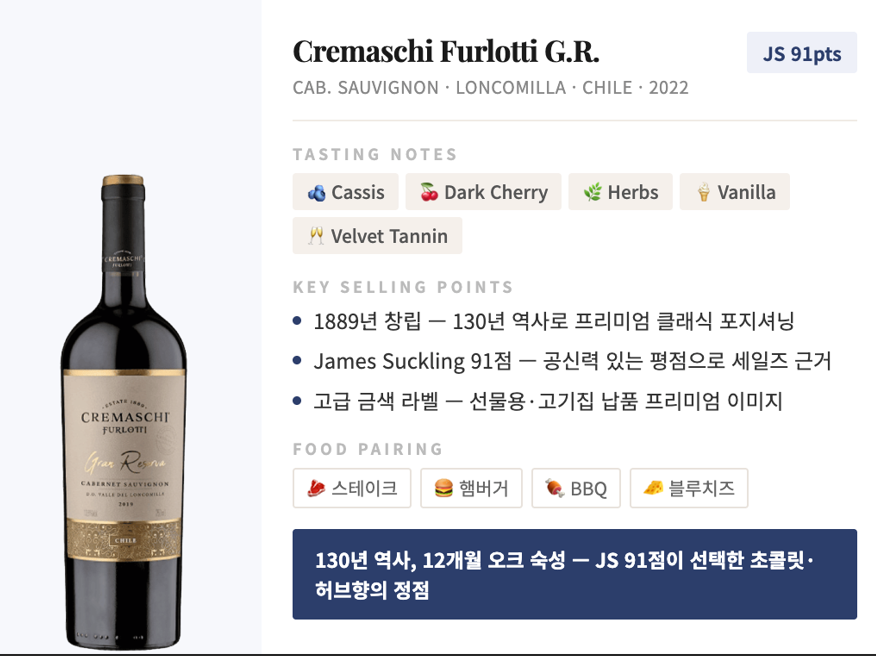
Task: Open the JS 91pts score badge
Action: pyautogui.click(x=802, y=53)
